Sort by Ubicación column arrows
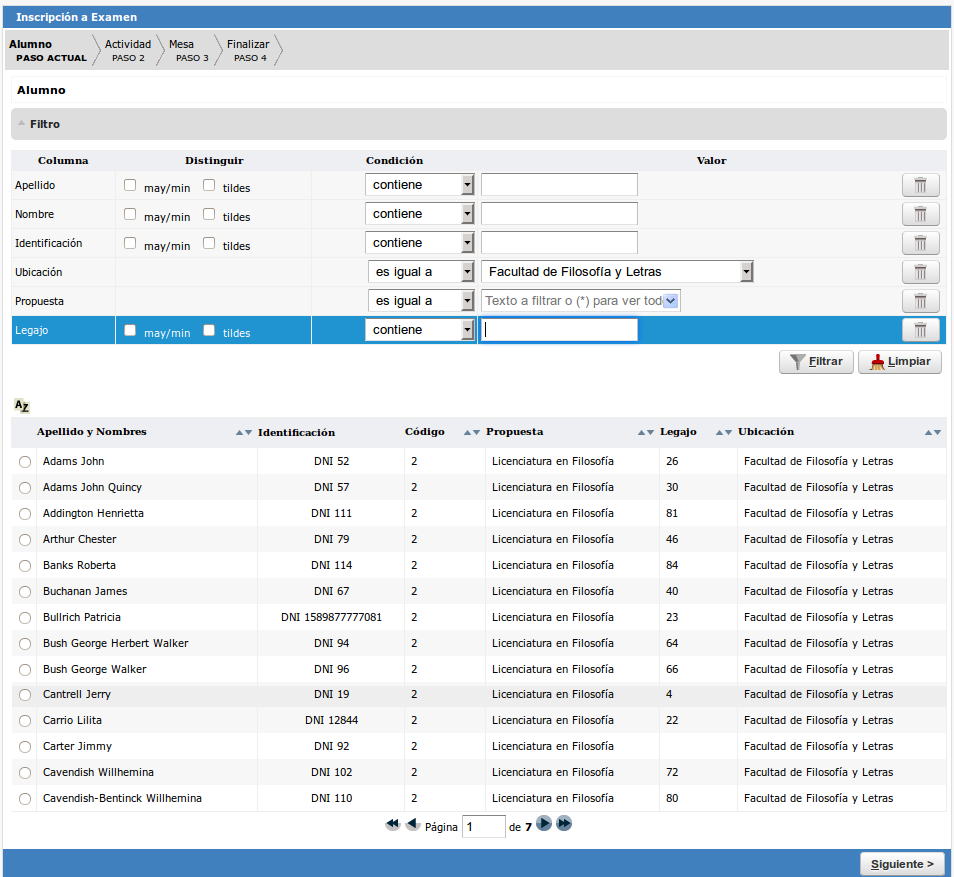Screen dimensions: 954x877 [933, 432]
